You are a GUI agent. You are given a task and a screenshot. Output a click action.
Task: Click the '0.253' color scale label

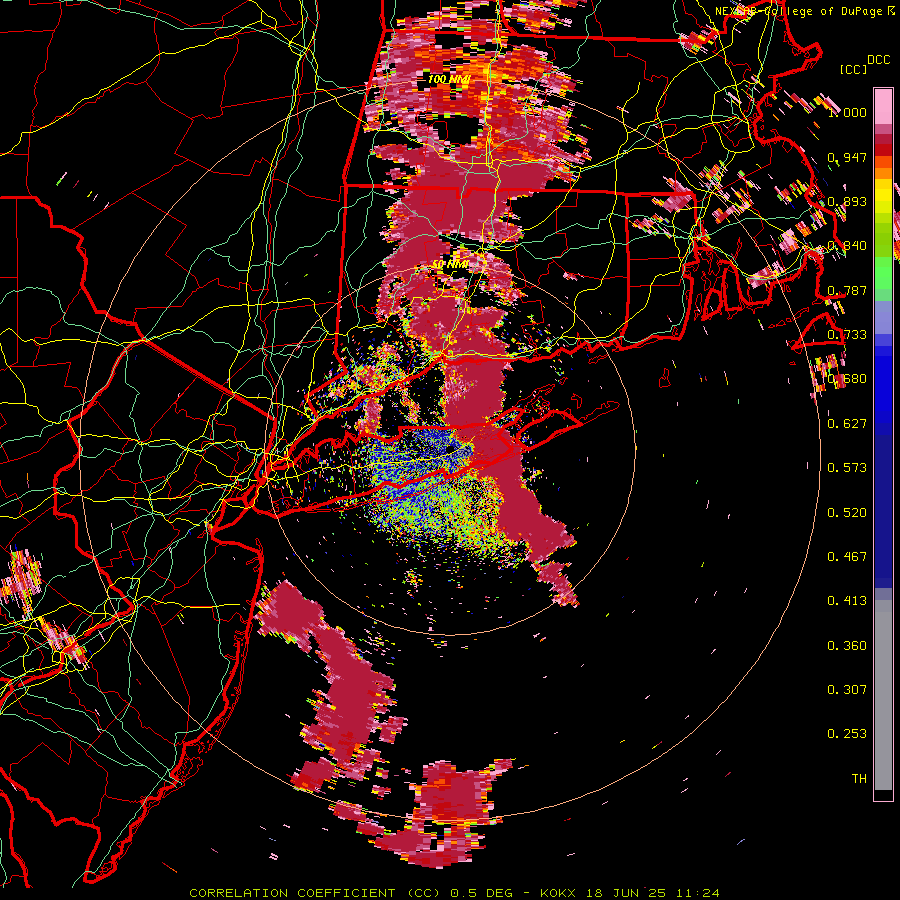(847, 734)
